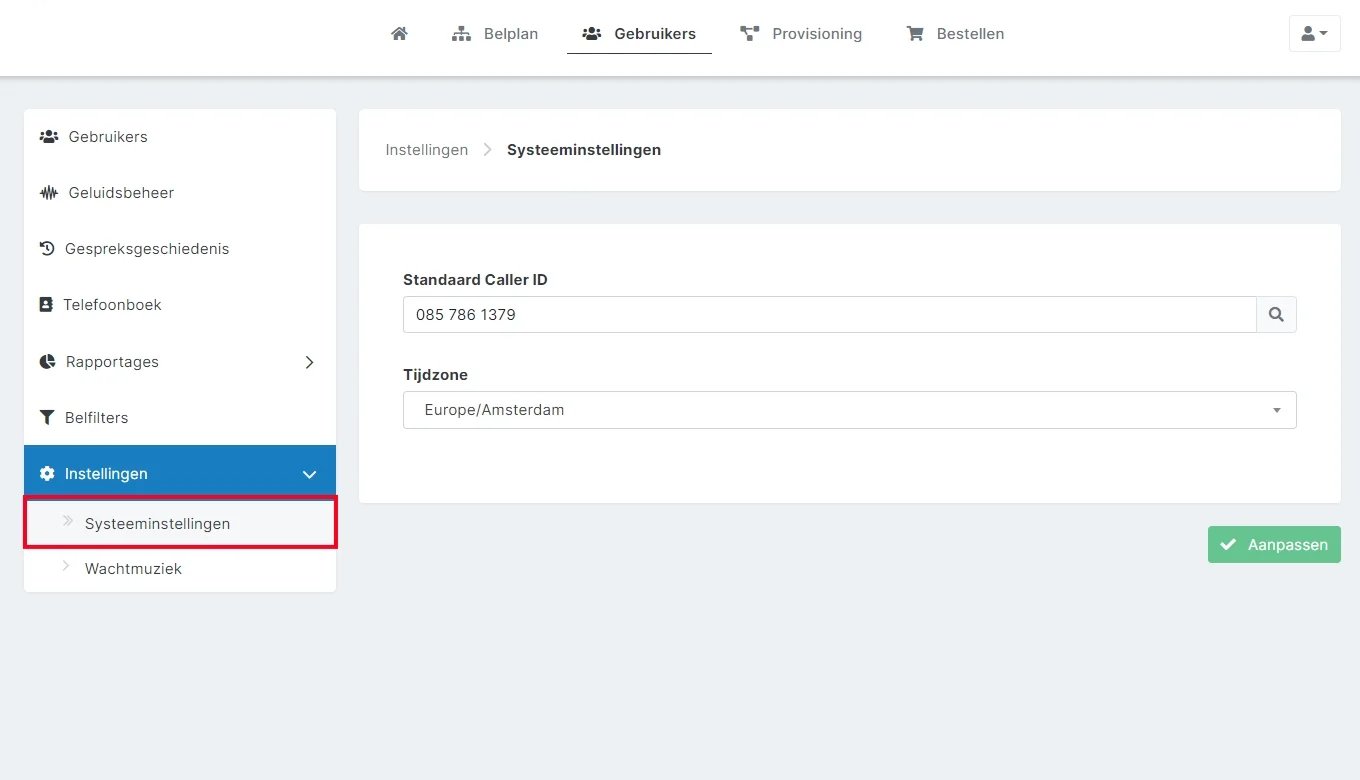The width and height of the screenshot is (1360, 780).
Task: Open Geluidsbeheer in the sidebar
Action: [180, 193]
